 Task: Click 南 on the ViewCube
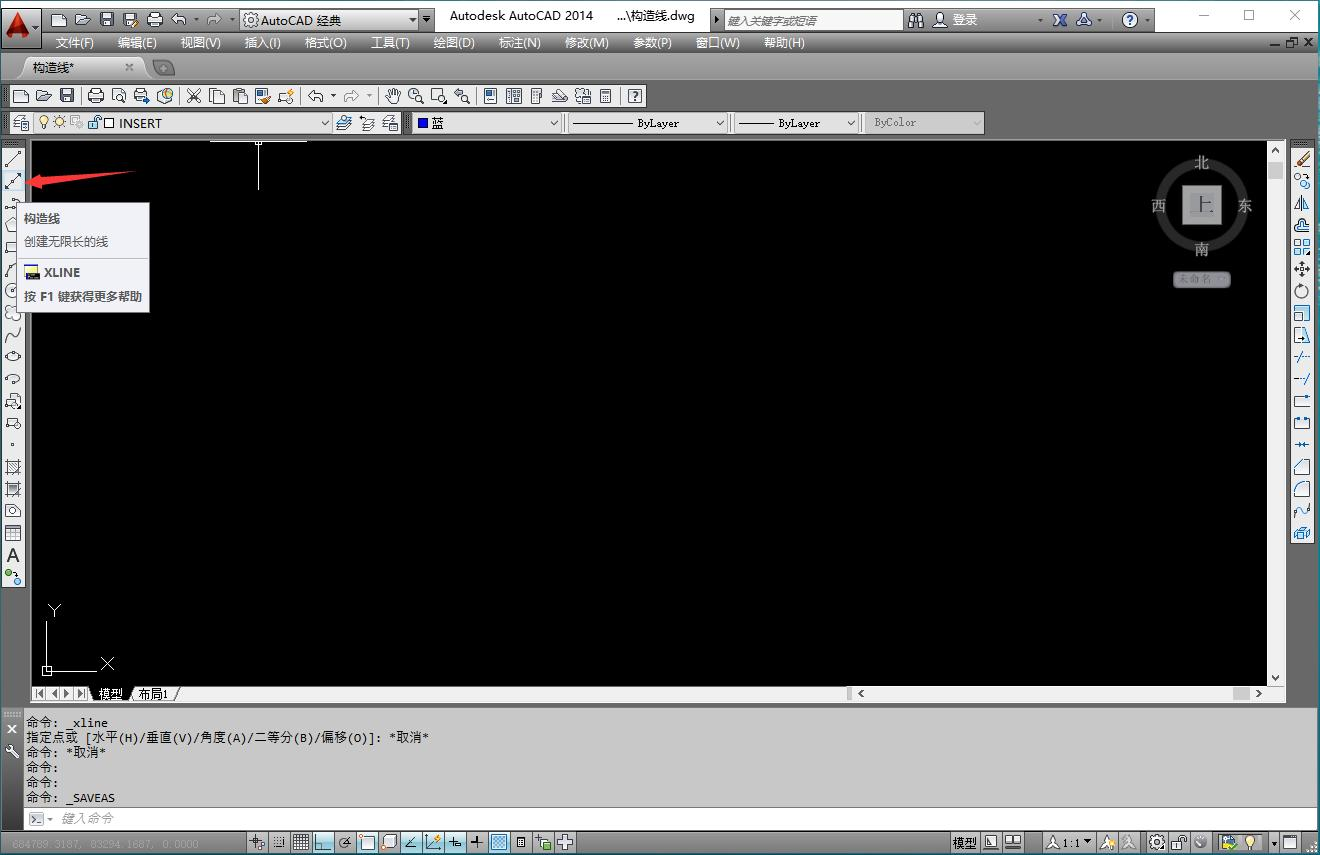click(x=1202, y=248)
